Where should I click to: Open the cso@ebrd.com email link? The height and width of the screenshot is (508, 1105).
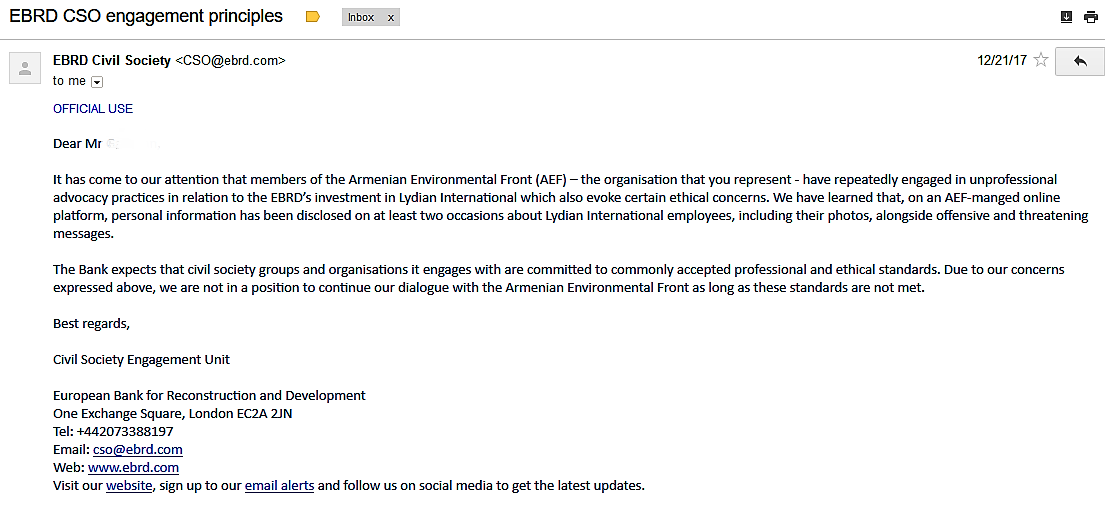pyautogui.click(x=138, y=450)
